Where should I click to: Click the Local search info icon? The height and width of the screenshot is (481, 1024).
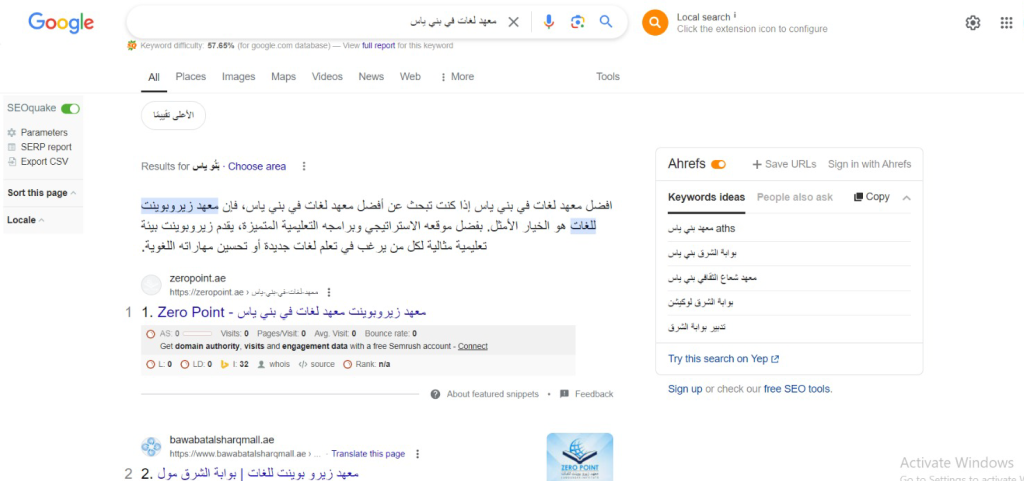tap(735, 15)
